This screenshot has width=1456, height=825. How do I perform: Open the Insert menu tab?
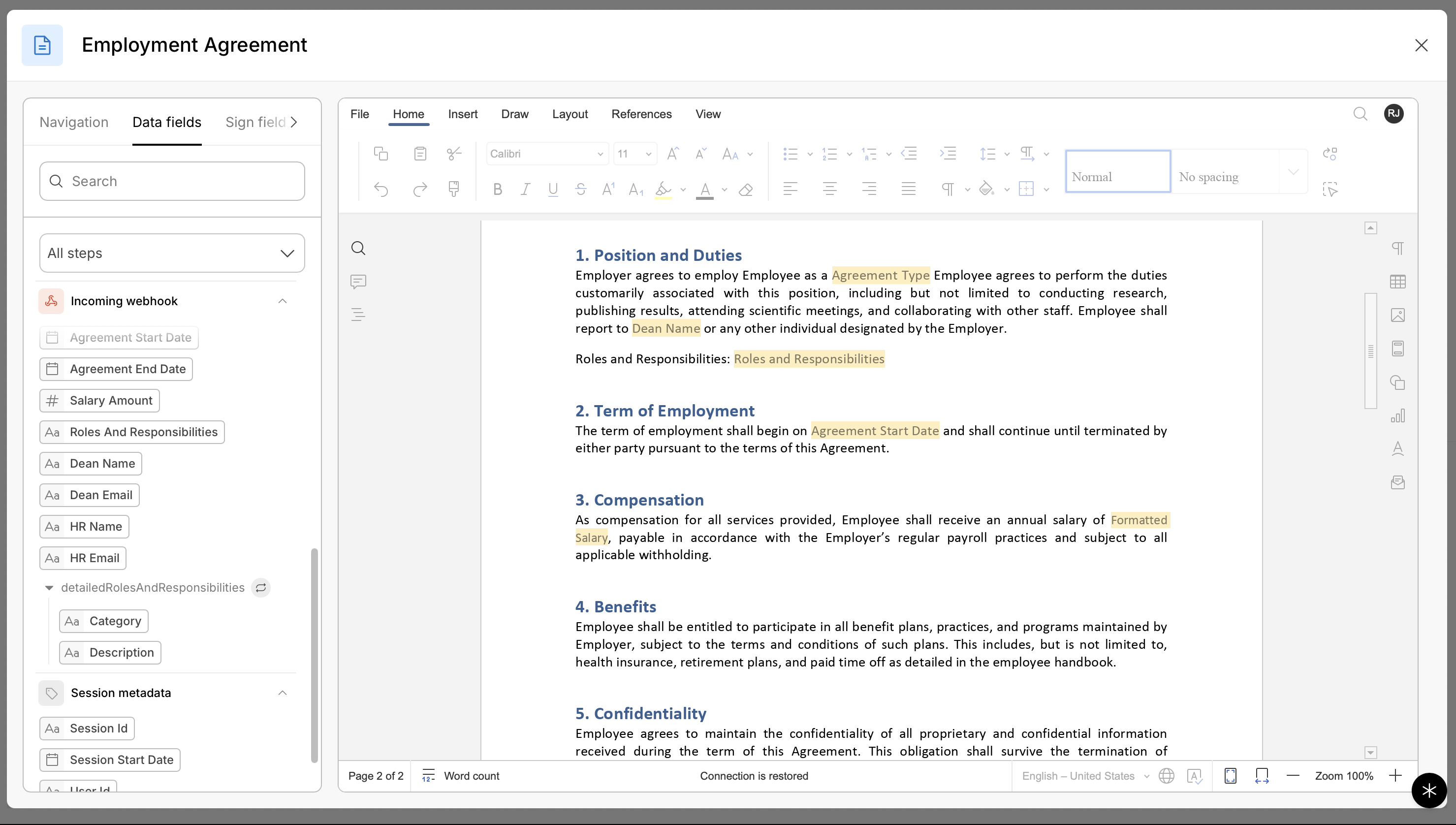(462, 114)
